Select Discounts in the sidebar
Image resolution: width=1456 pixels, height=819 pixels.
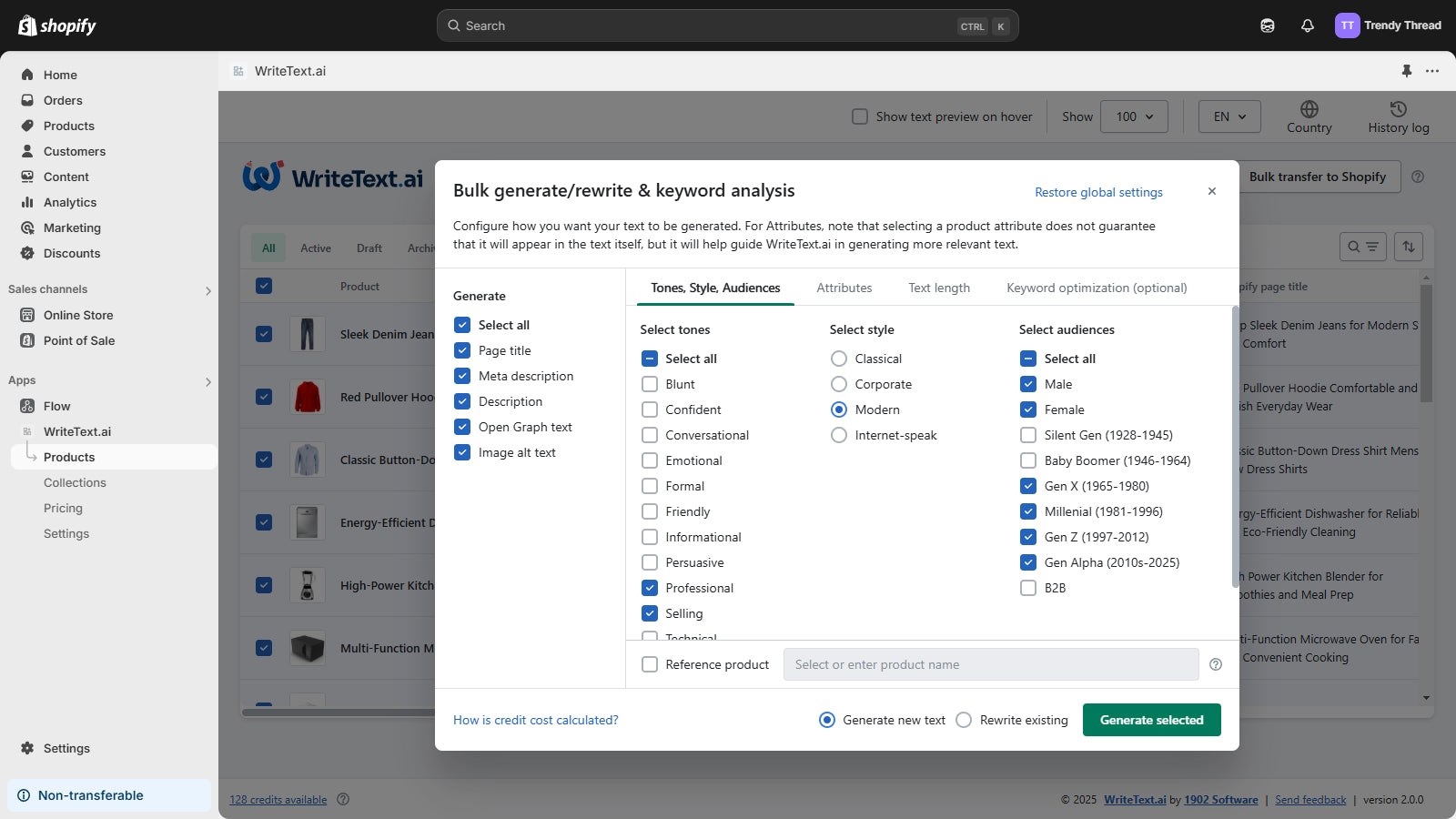pos(71,253)
